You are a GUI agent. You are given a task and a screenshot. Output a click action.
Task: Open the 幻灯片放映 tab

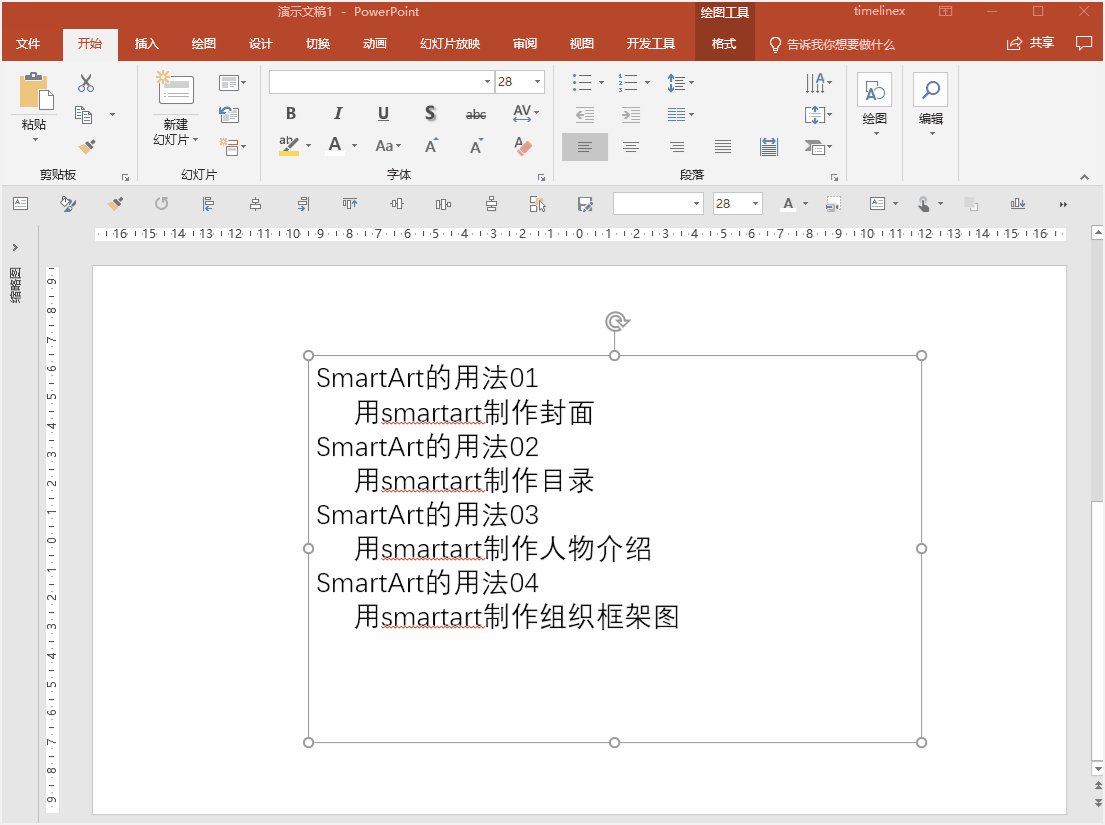pos(449,43)
